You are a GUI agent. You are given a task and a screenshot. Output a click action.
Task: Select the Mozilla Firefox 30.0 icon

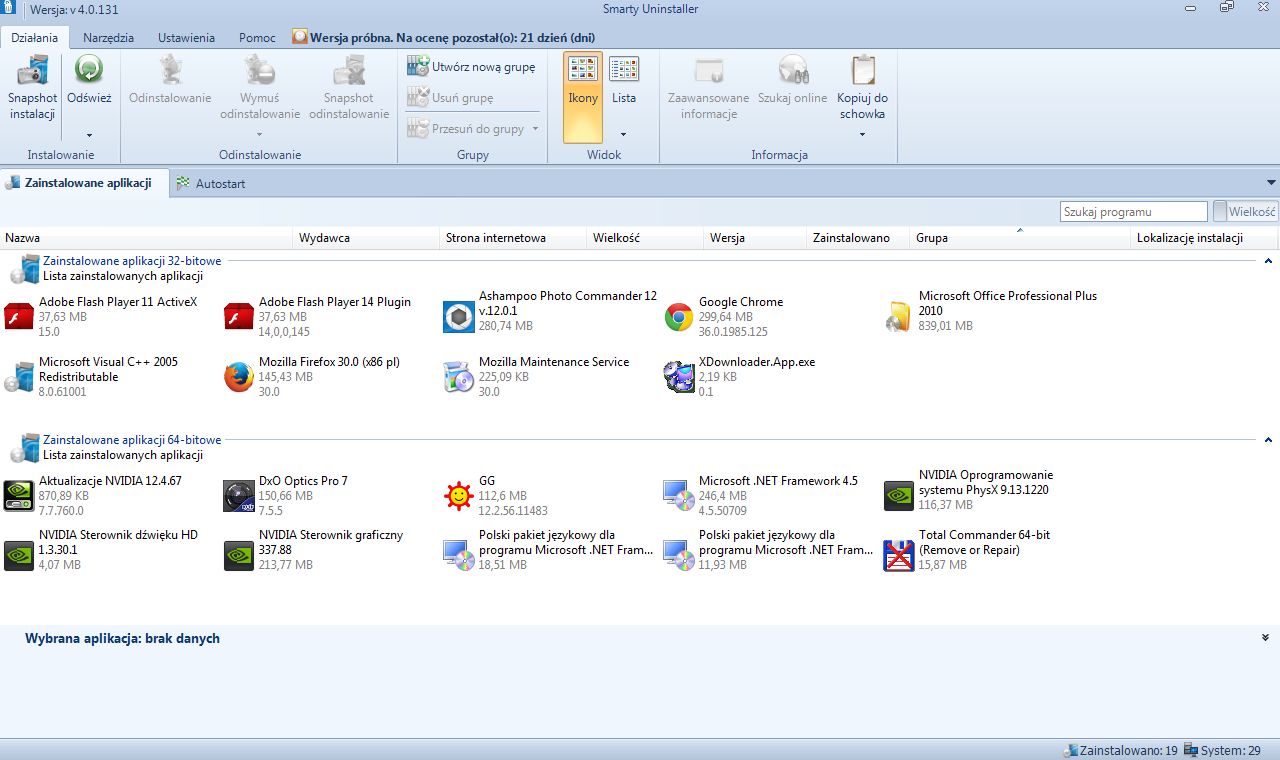click(239, 377)
